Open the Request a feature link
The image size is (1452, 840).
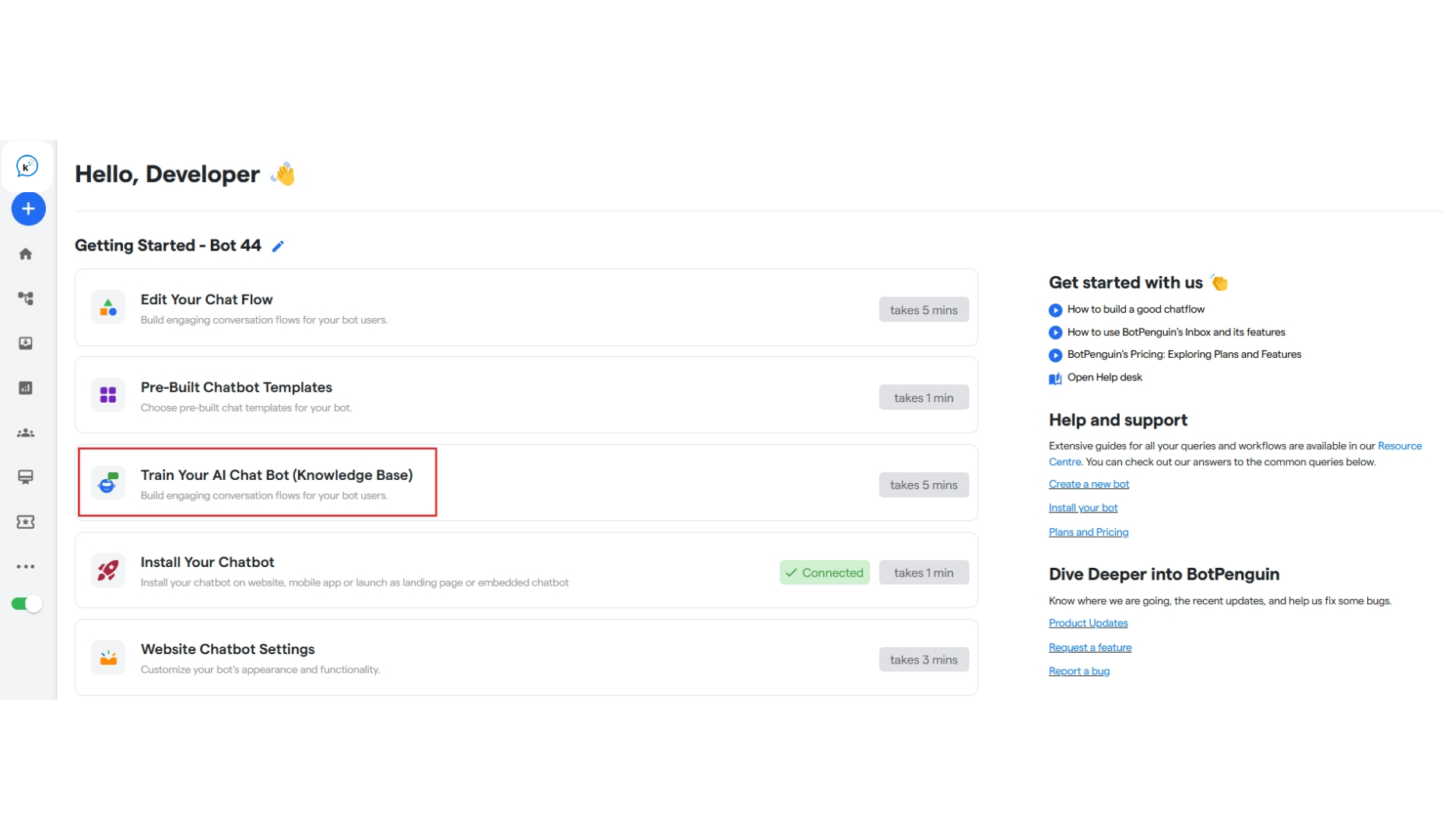click(1089, 647)
